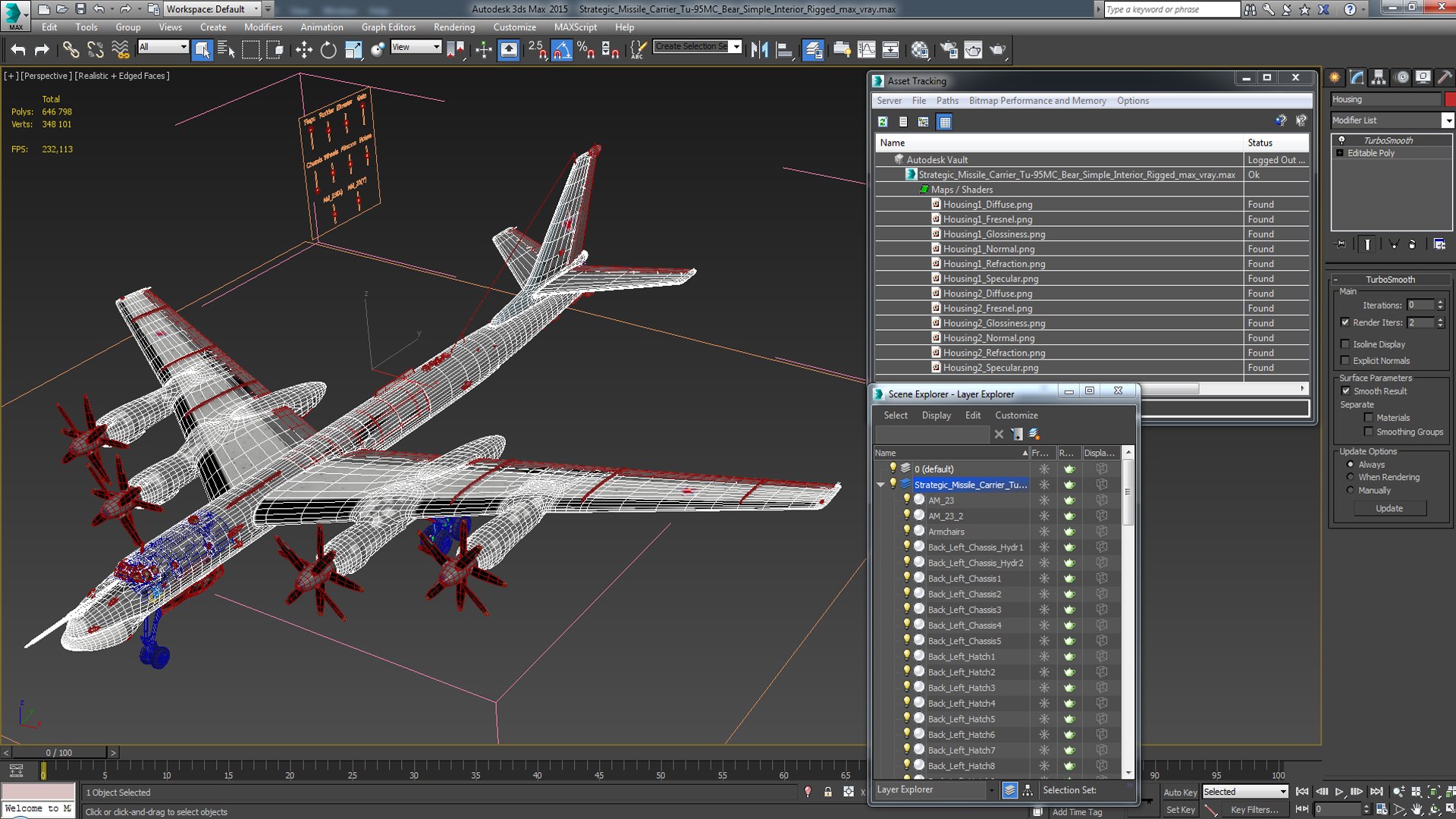Switch to the Hierarchy command panel tab
Image resolution: width=1456 pixels, height=819 pixels.
pos(1379,77)
